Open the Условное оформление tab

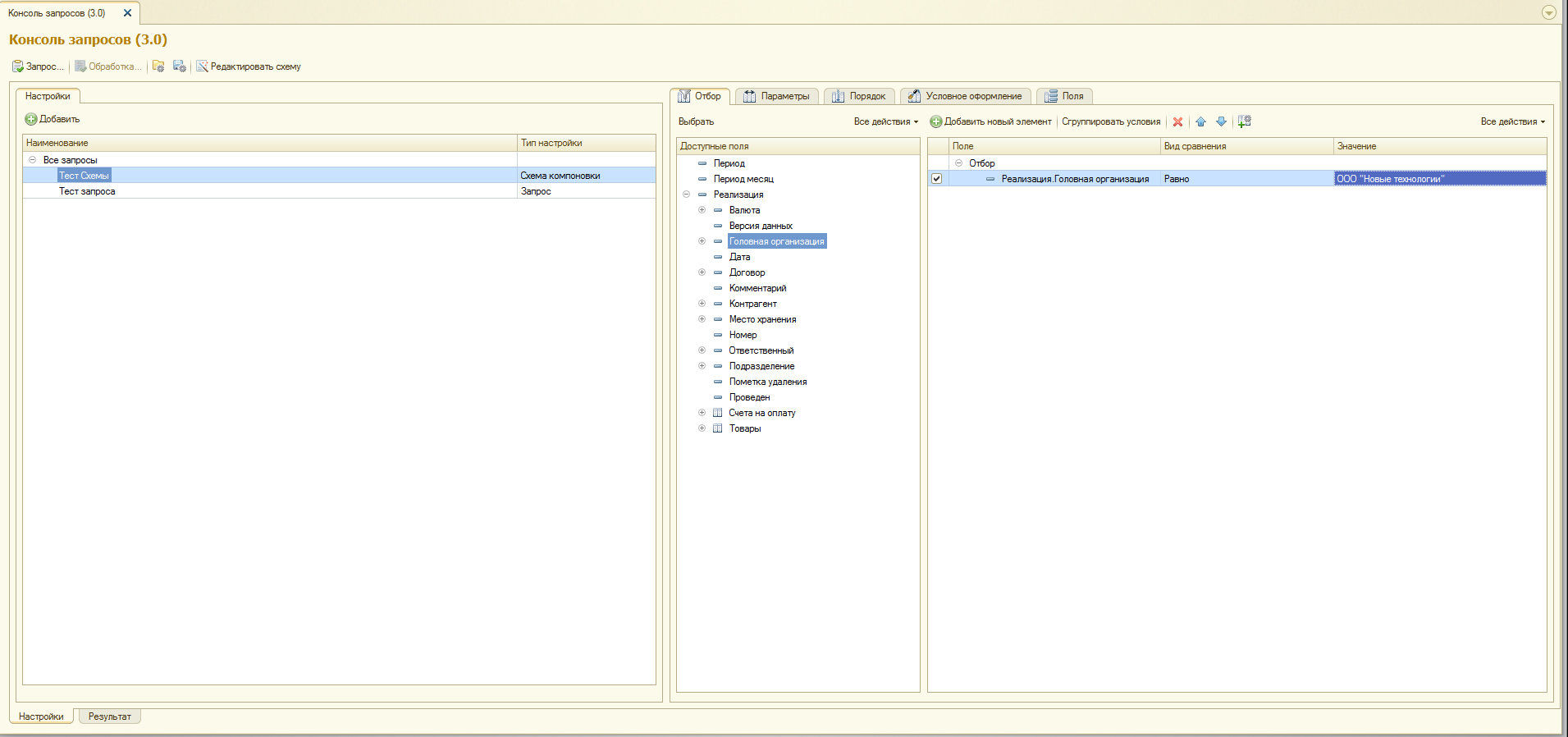click(966, 96)
